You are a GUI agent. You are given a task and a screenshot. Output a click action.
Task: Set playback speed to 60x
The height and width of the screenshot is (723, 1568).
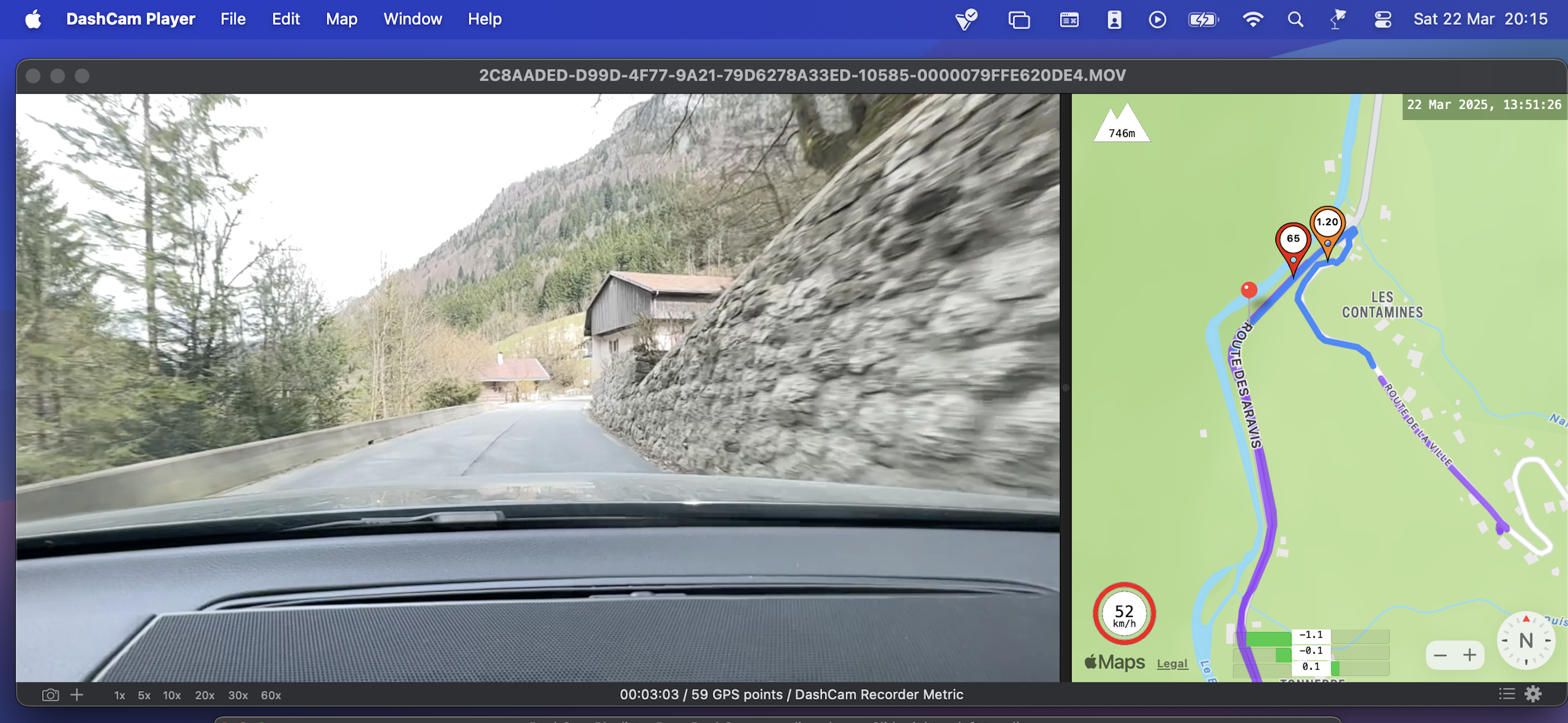tap(270, 695)
